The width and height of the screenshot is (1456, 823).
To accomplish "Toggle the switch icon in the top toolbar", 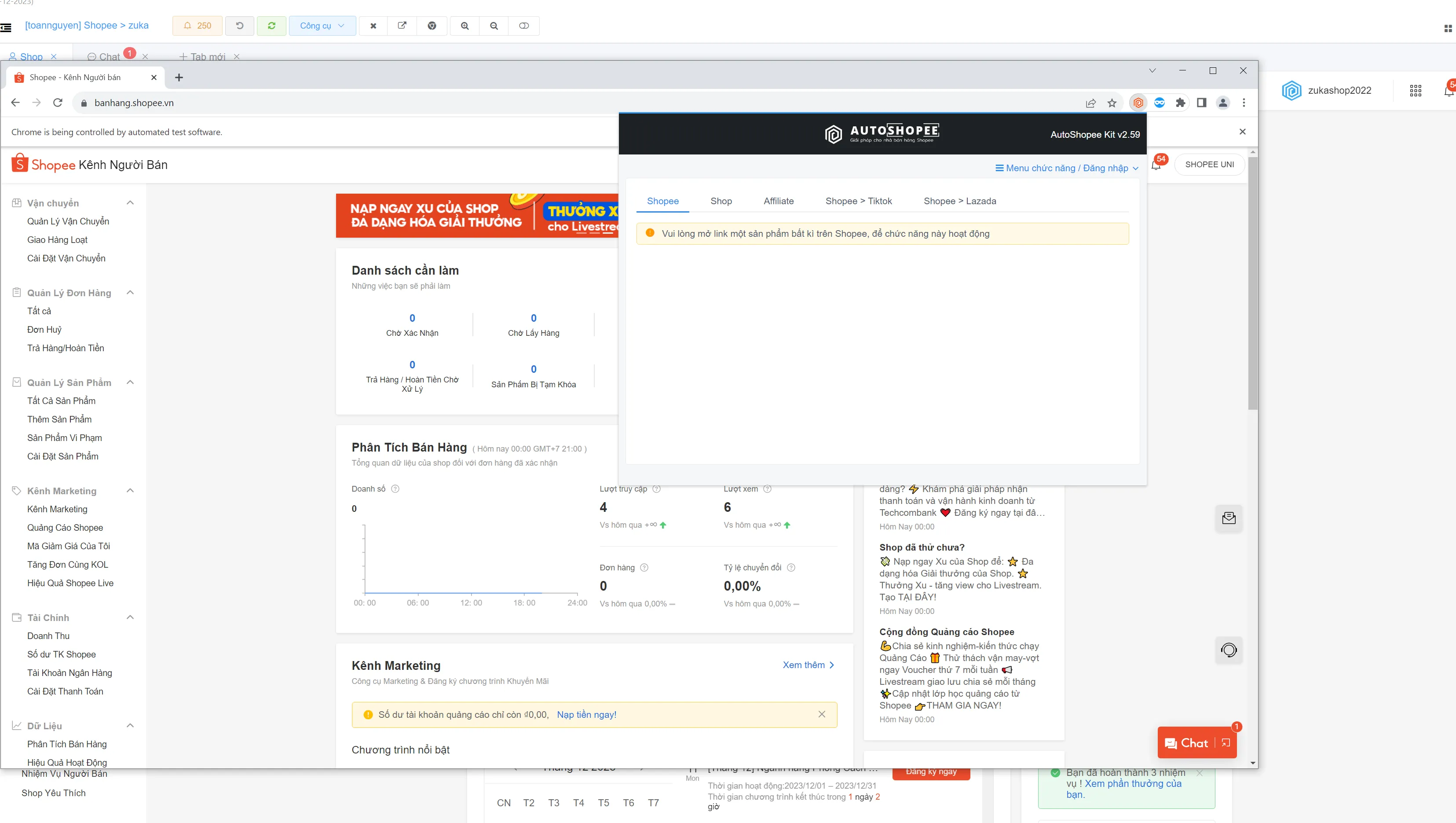I will (x=524, y=26).
